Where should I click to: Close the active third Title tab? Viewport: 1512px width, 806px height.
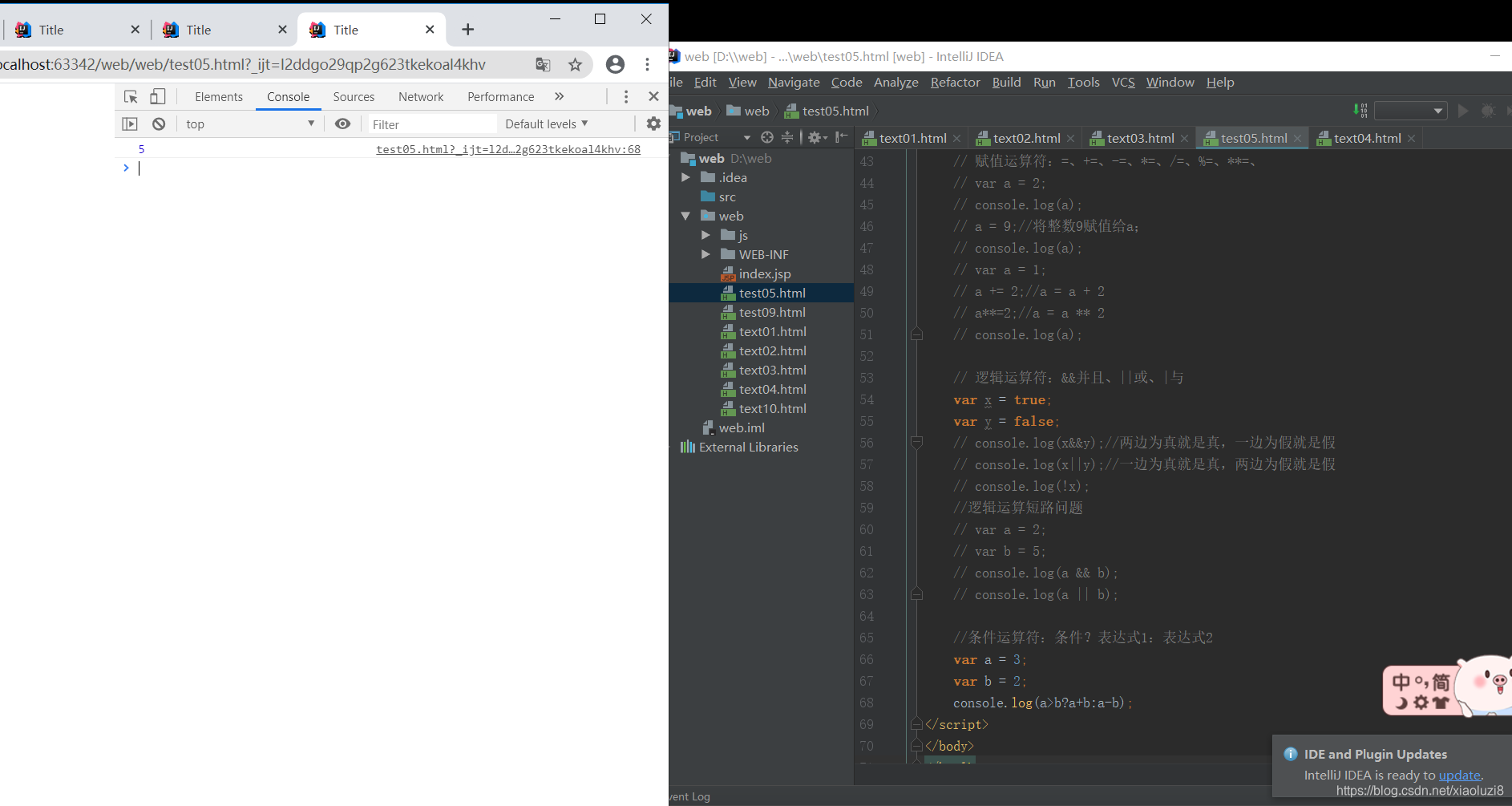430,30
